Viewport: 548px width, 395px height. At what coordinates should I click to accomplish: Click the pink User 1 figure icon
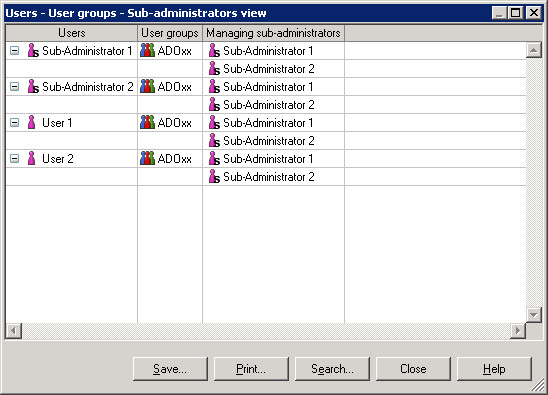click(31, 122)
